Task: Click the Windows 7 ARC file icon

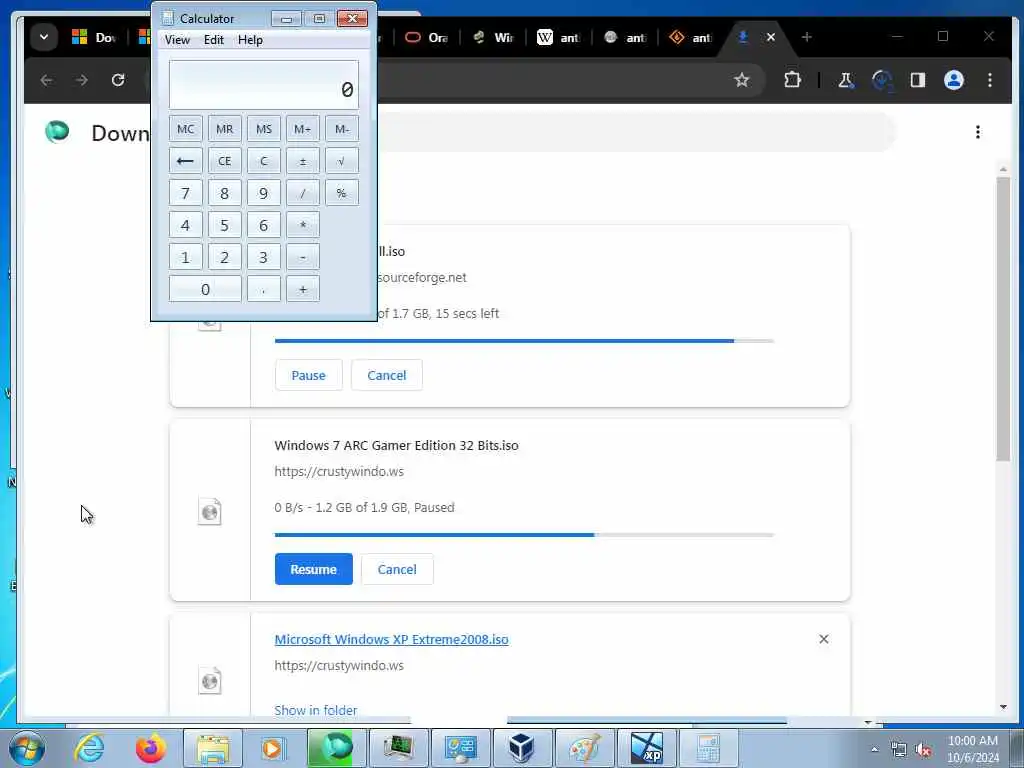Action: point(210,511)
